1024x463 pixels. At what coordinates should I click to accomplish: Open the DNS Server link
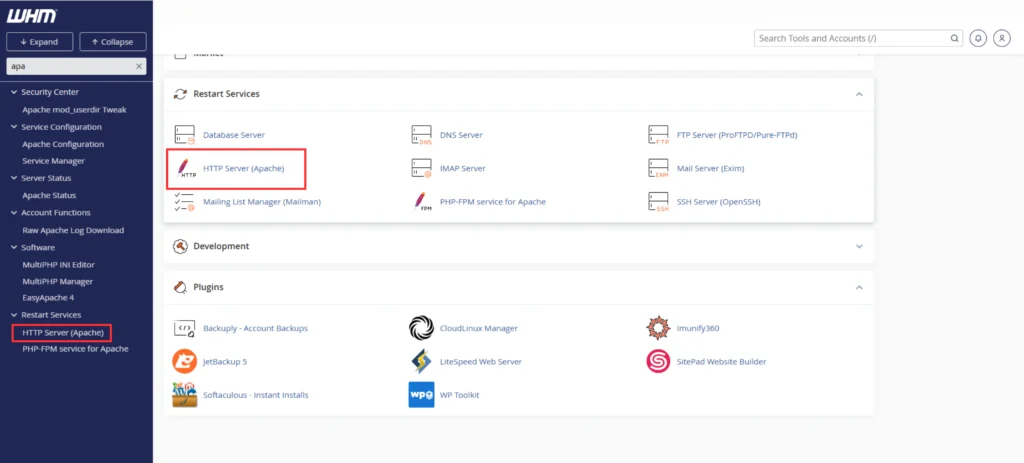pyautogui.click(x=461, y=135)
